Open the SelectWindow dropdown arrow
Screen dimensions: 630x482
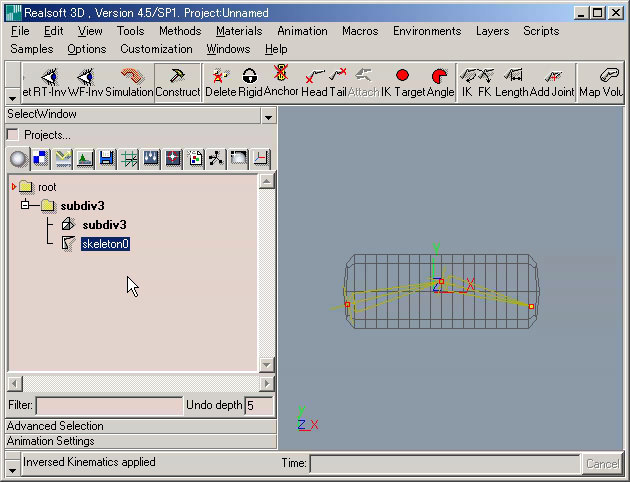268,116
